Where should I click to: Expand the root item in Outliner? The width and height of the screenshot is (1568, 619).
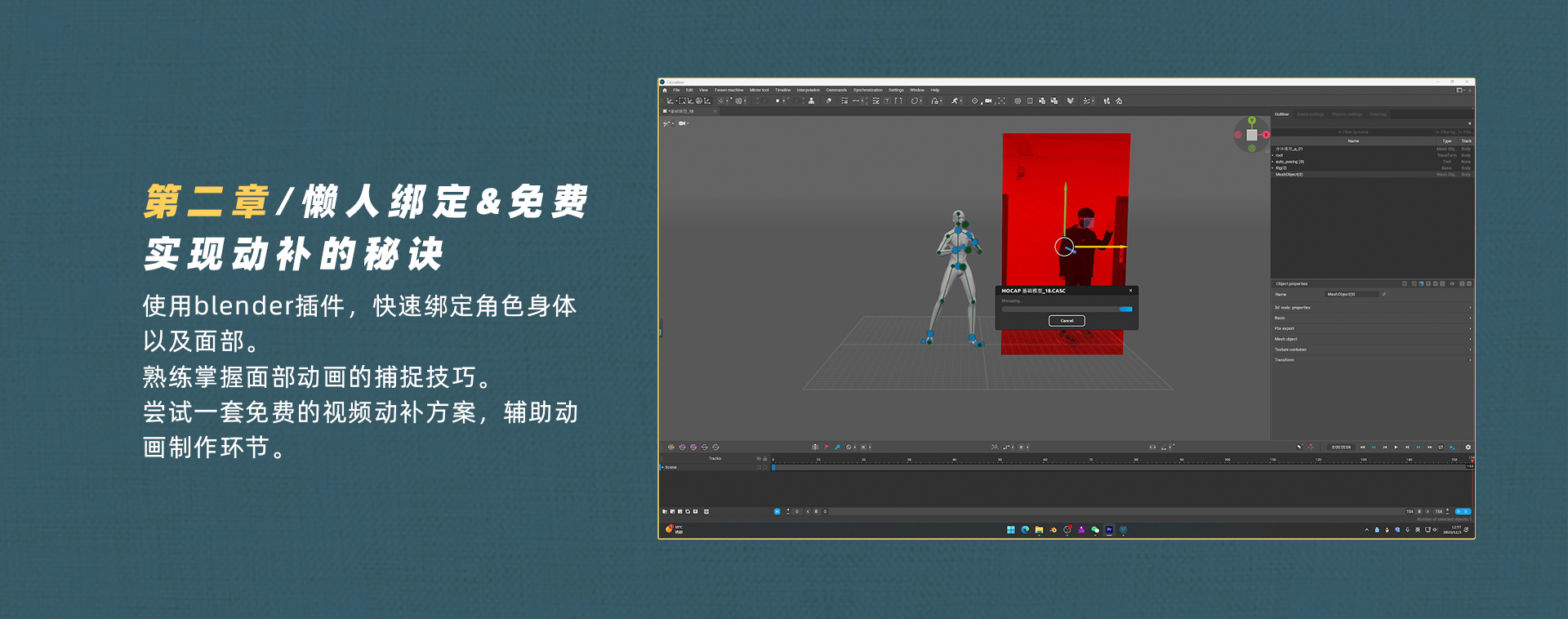[1272, 155]
